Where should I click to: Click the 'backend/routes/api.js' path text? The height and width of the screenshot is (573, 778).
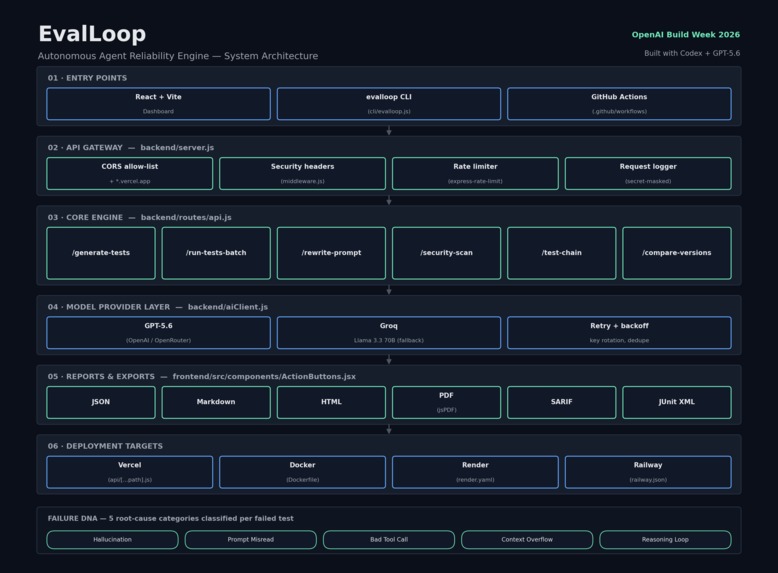pos(186,217)
